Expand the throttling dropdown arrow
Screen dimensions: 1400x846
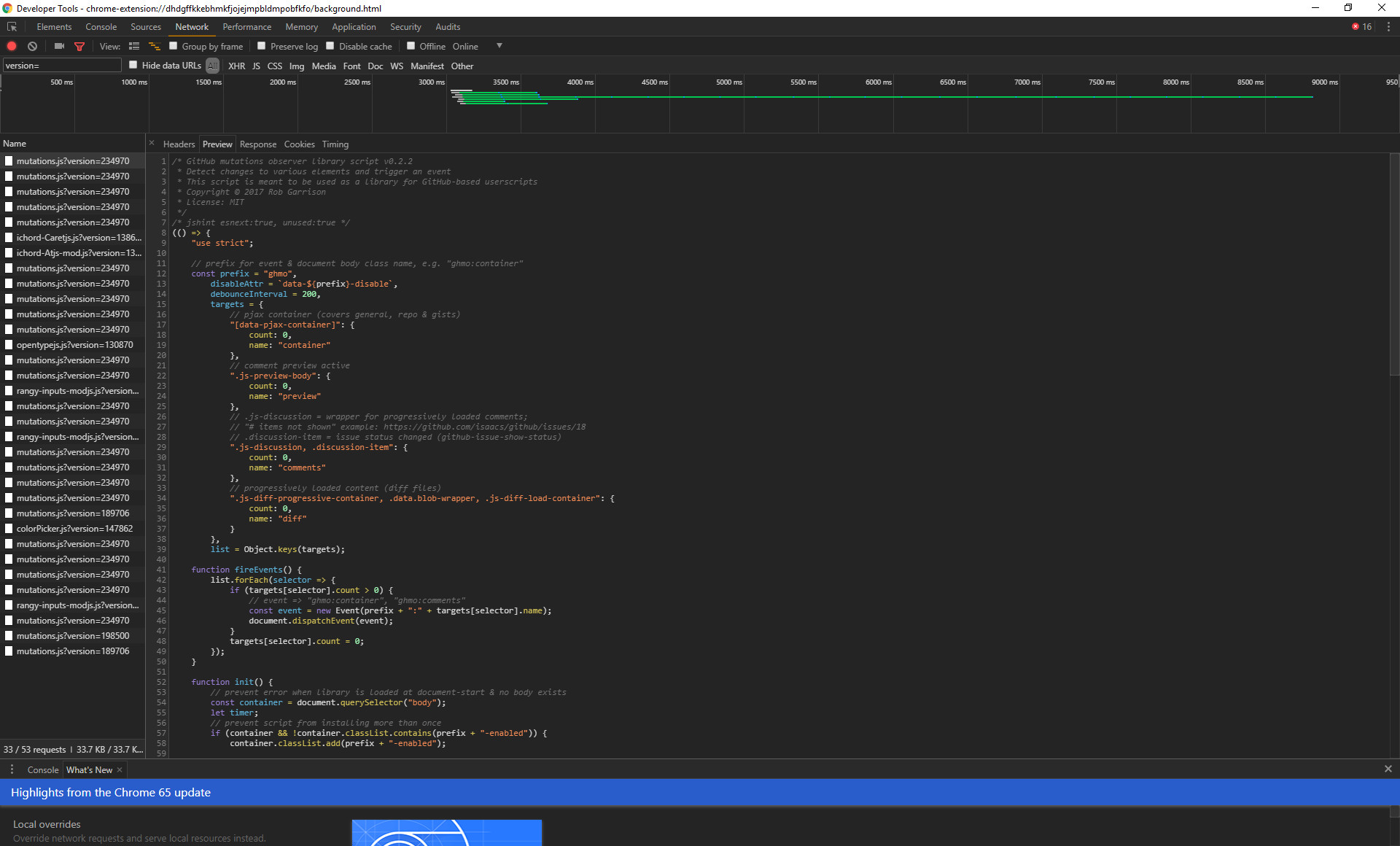point(499,46)
